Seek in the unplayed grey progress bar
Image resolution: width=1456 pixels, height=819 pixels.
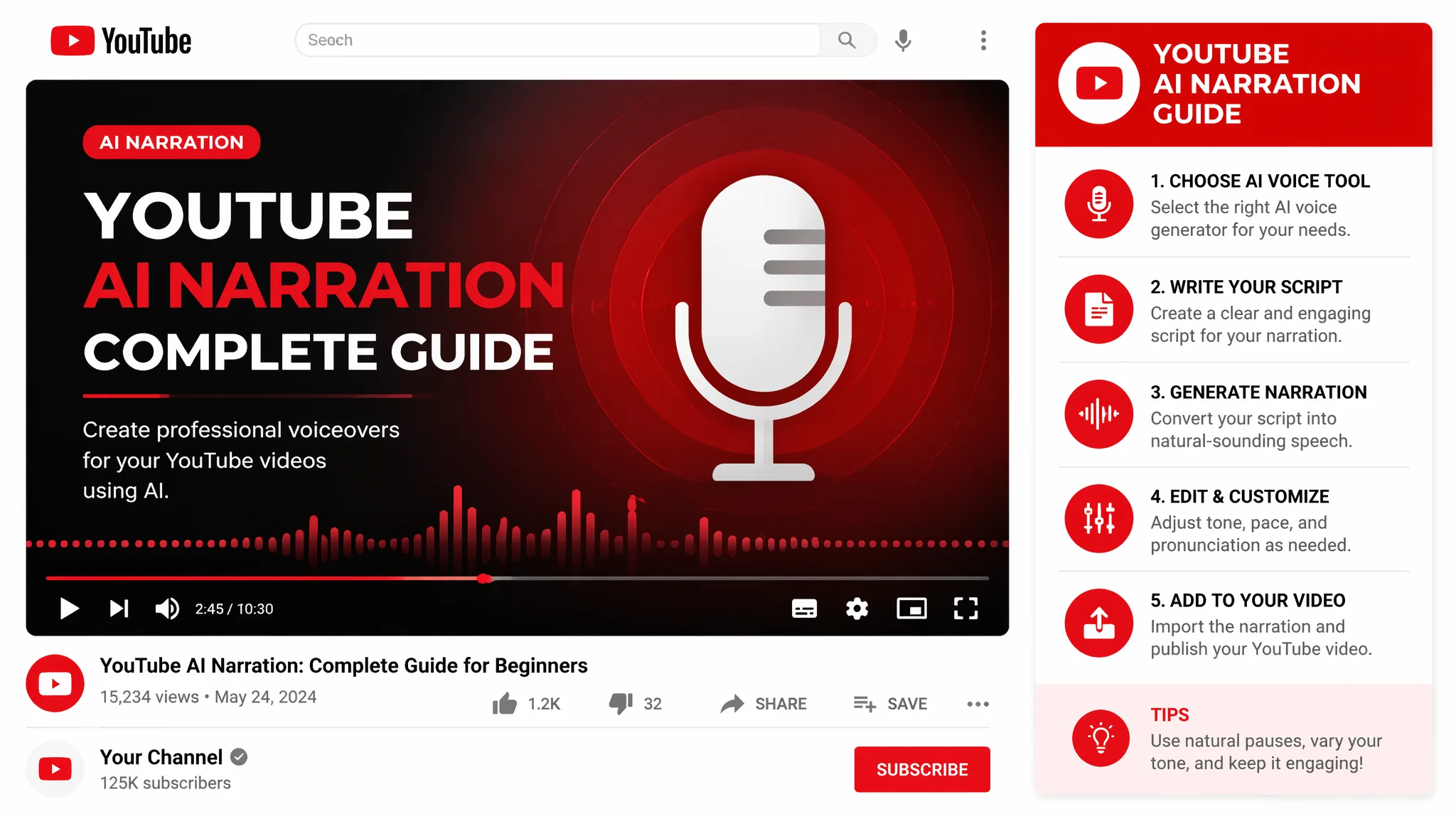coord(740,579)
